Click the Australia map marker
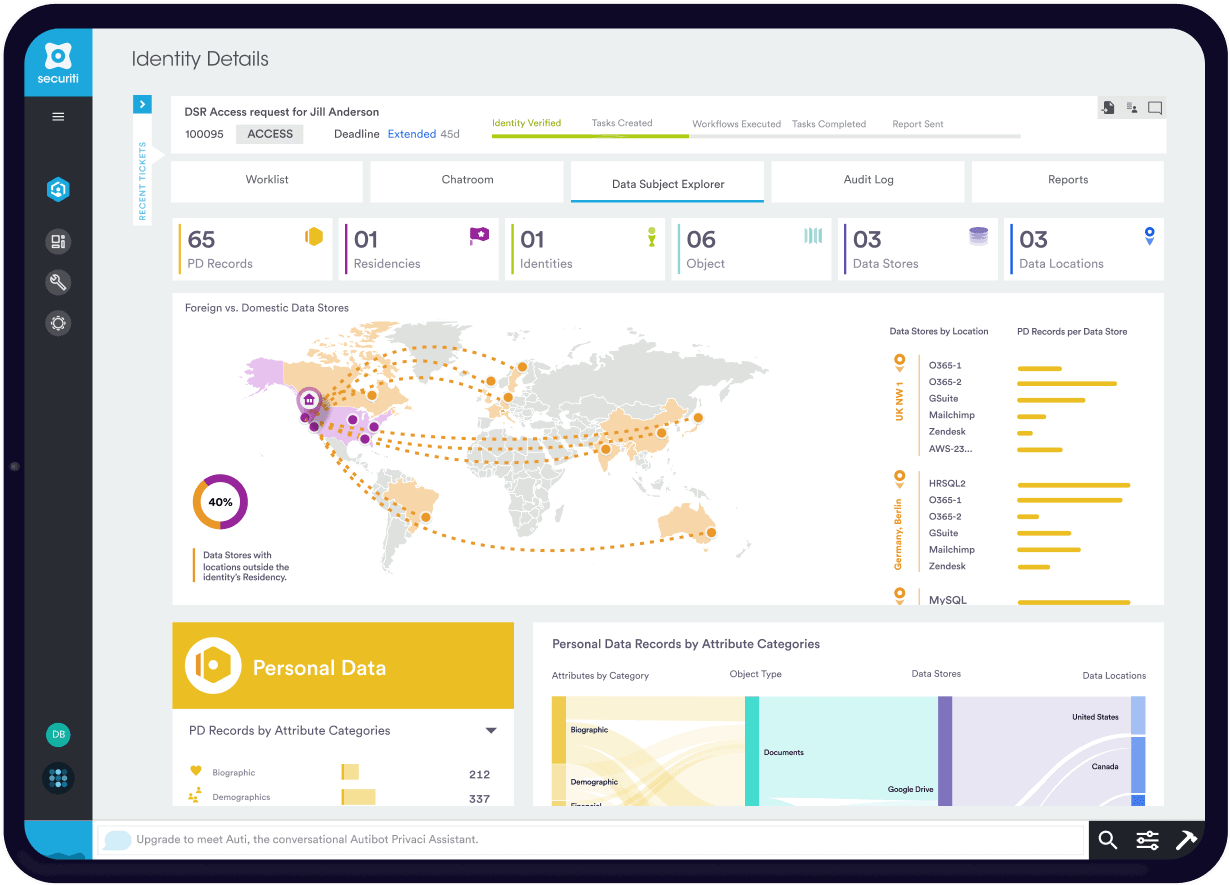The height and width of the screenshot is (885, 1230). [x=711, y=533]
